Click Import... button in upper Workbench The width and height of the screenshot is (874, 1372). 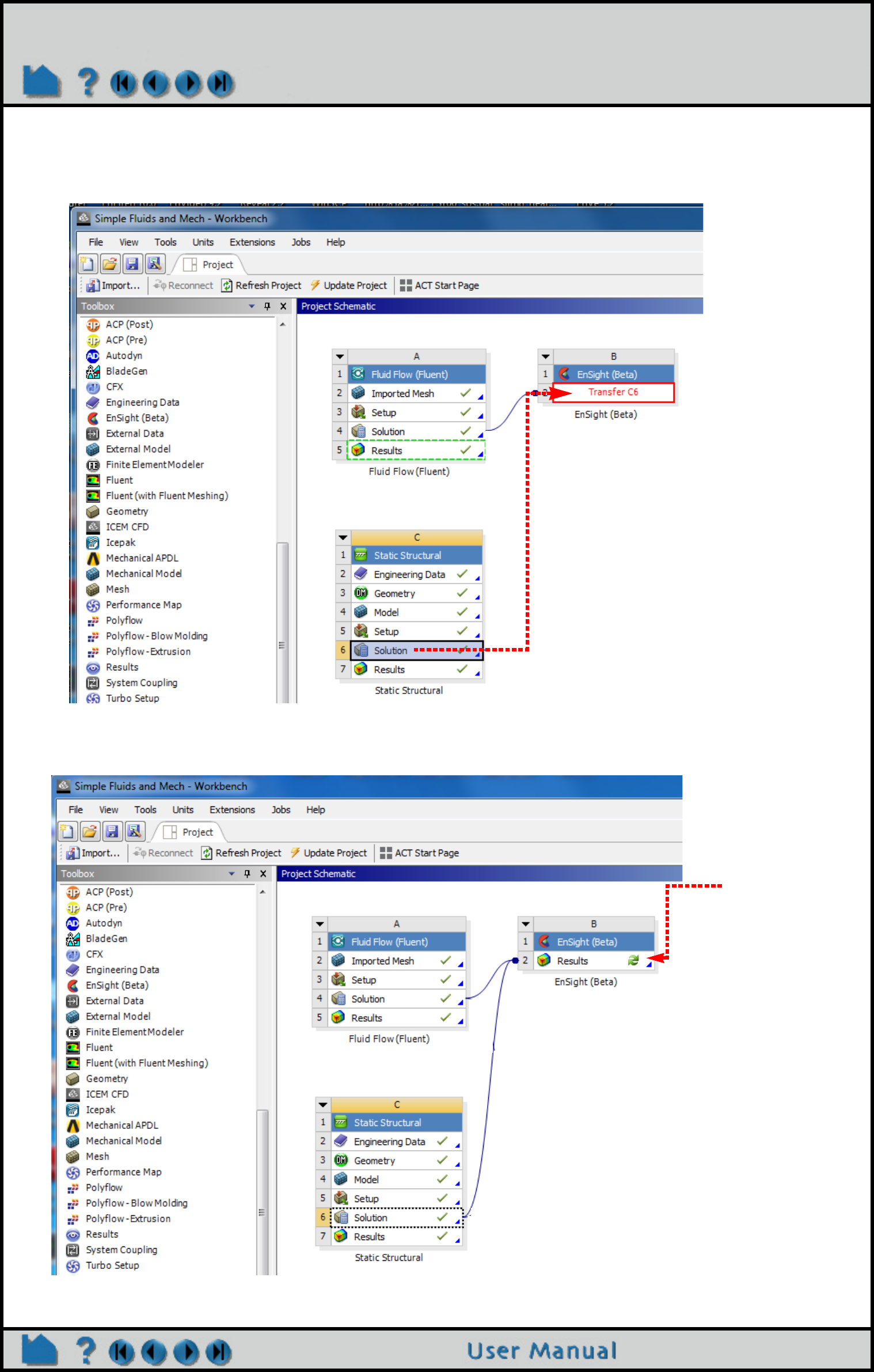point(113,285)
